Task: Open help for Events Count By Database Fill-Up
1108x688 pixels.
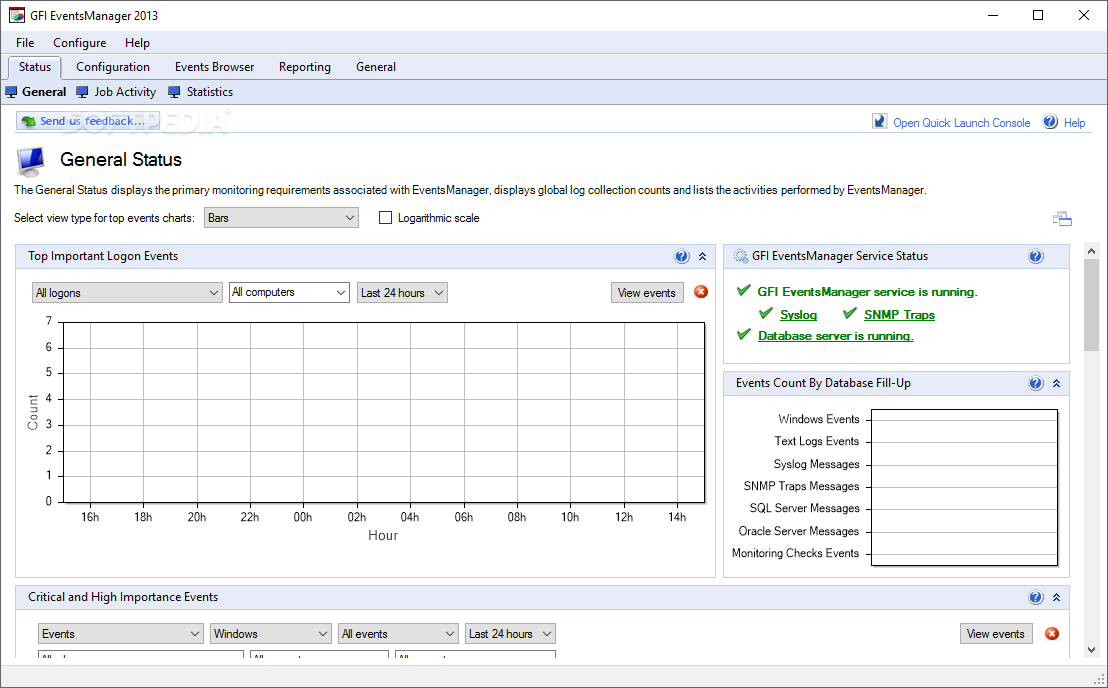Action: point(1036,384)
